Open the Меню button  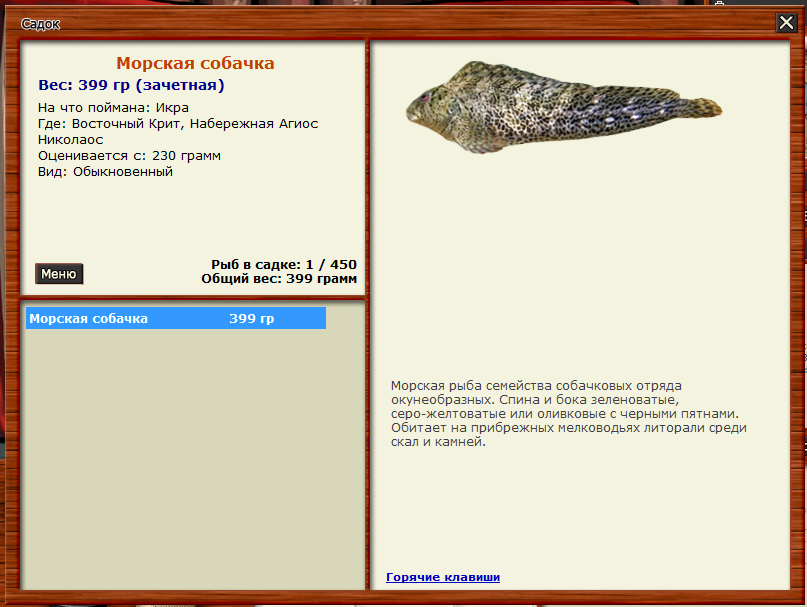[59, 274]
